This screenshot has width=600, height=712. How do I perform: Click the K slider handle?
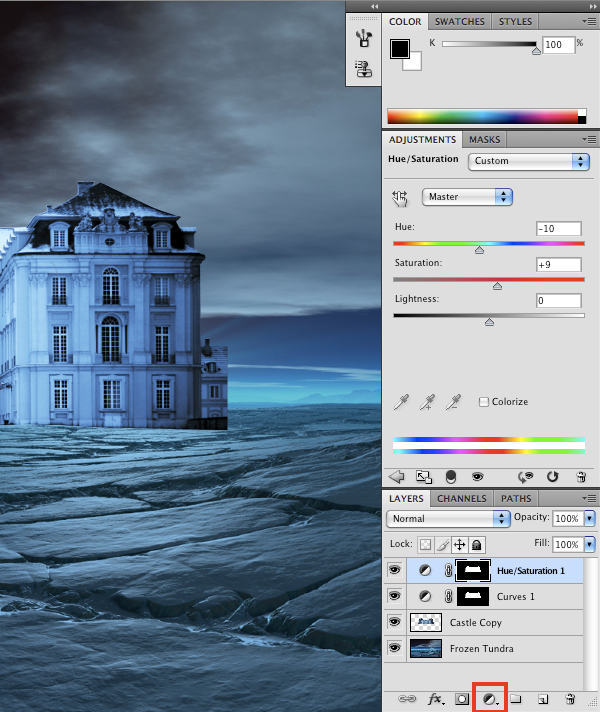click(536, 51)
